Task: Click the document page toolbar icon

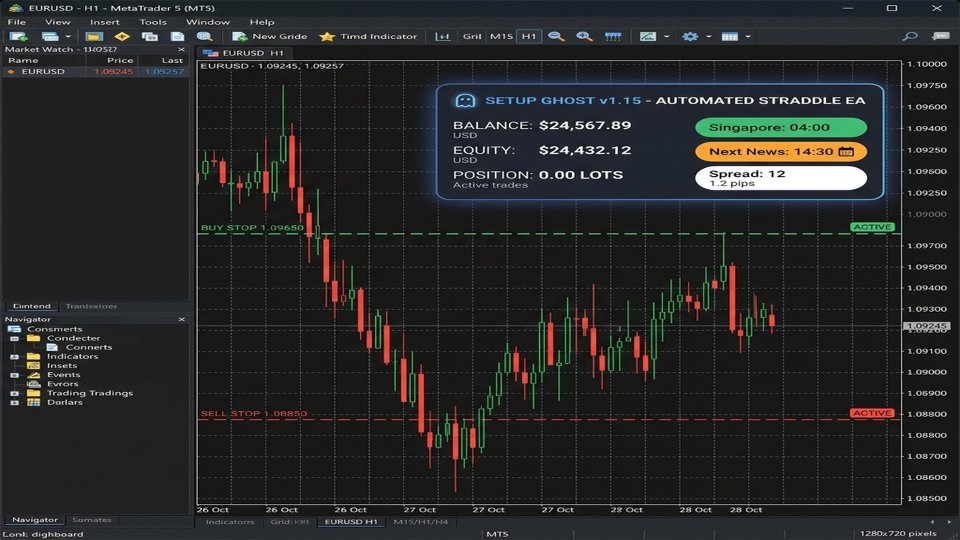Action: coord(178,37)
